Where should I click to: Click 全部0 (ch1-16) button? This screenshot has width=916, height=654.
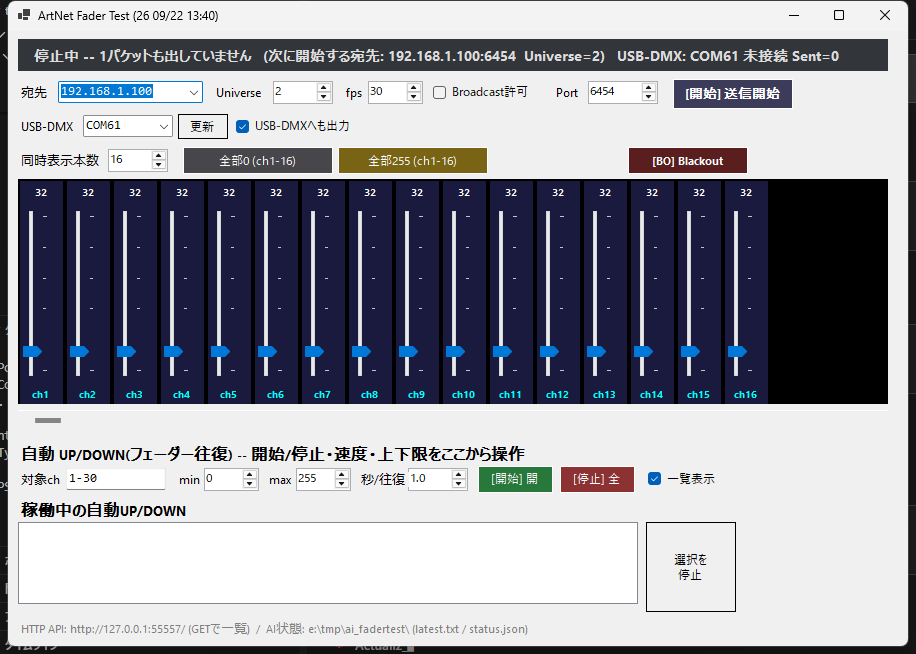258,161
